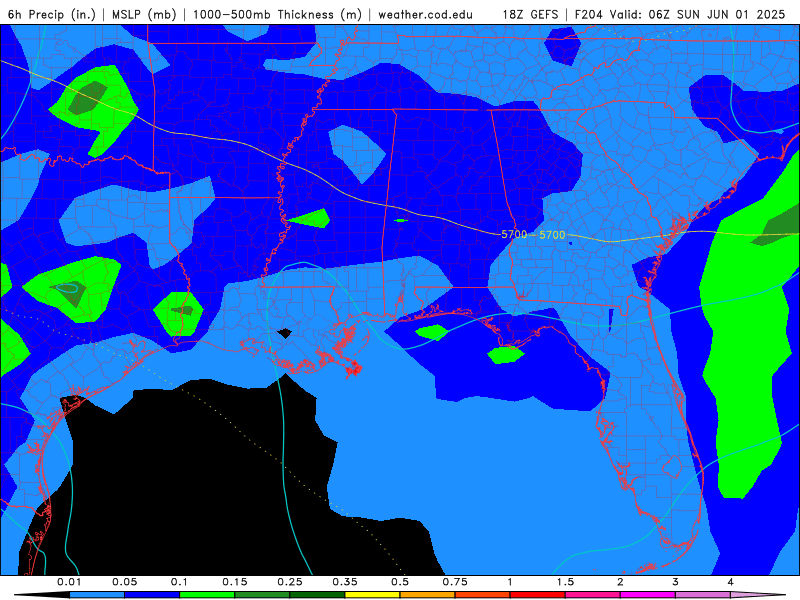Image resolution: width=800 pixels, height=600 pixels.
Task: Click the 'MSLP (mb)' header label
Action: [144, 14]
